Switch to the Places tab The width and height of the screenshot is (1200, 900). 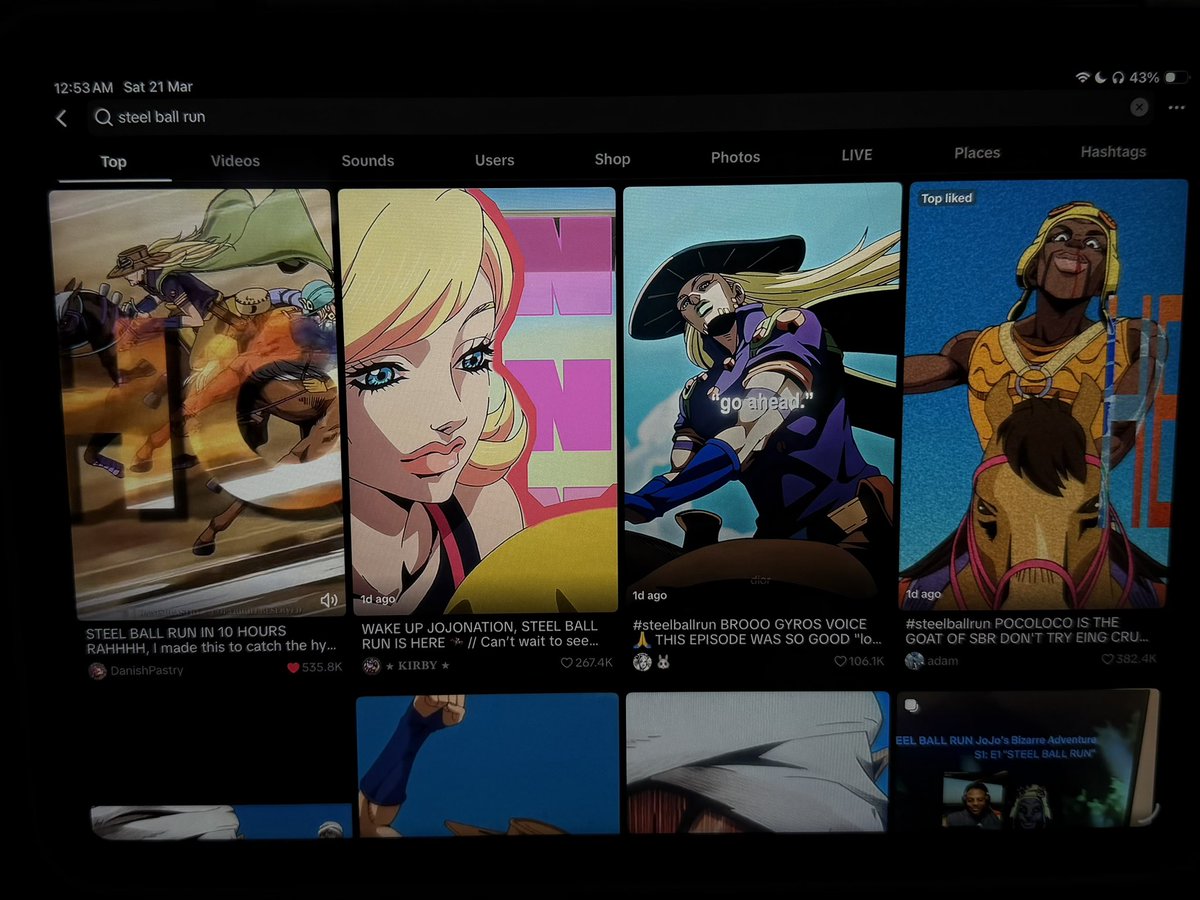(x=977, y=153)
